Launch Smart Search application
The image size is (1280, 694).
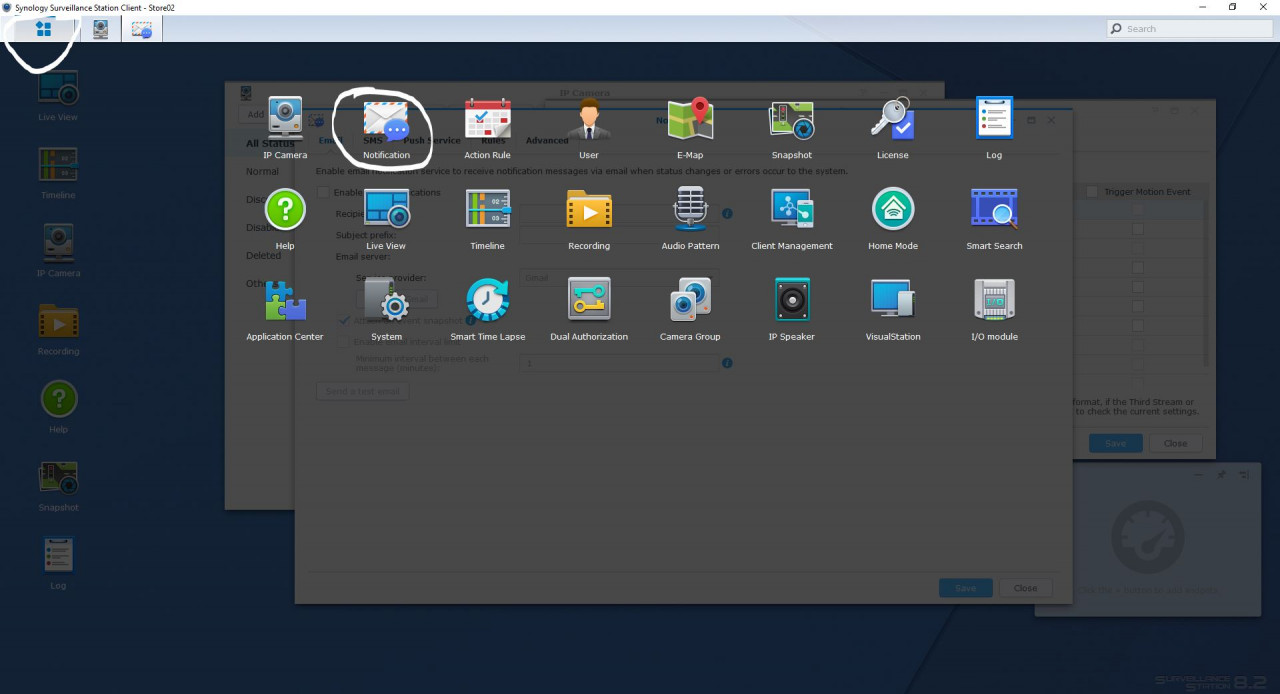click(994, 219)
